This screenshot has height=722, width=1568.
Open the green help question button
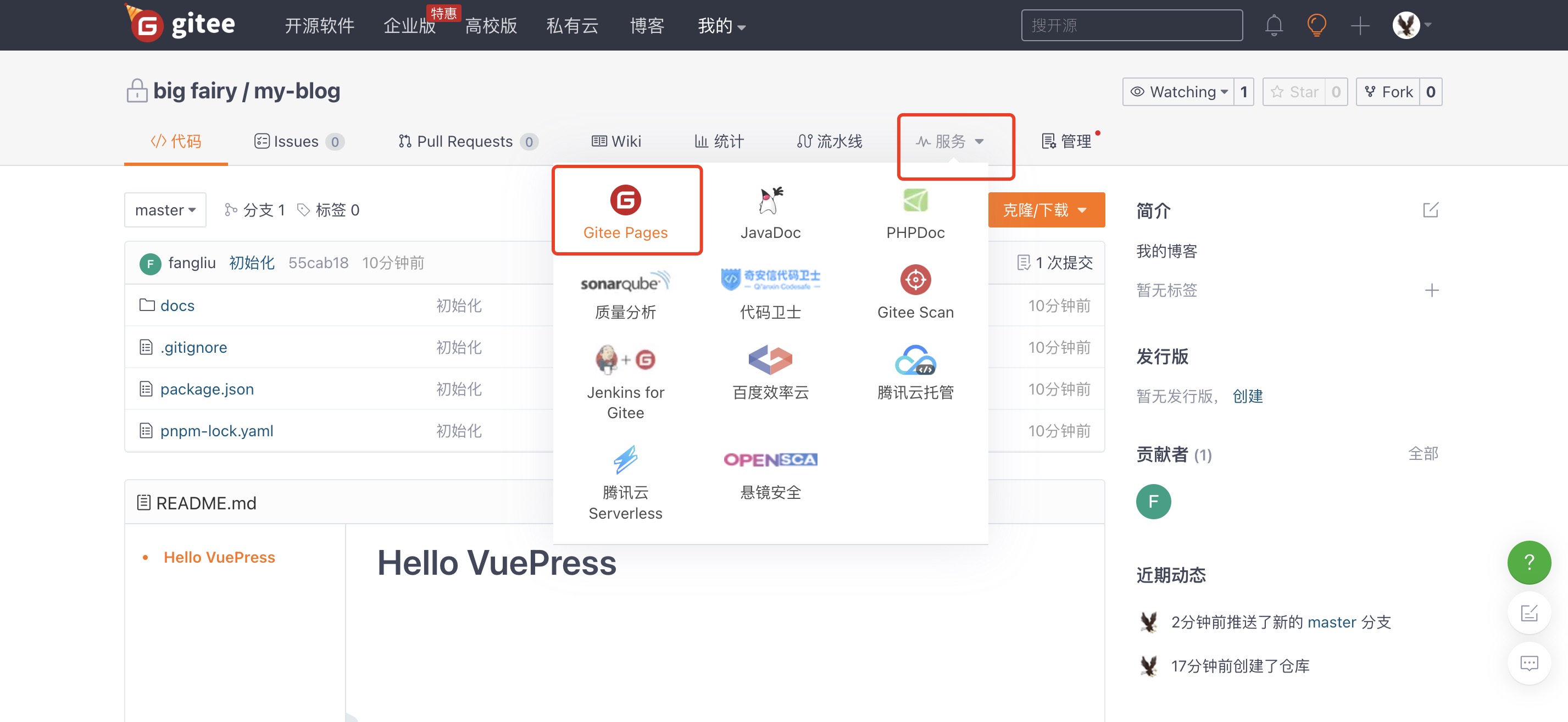[x=1528, y=562]
